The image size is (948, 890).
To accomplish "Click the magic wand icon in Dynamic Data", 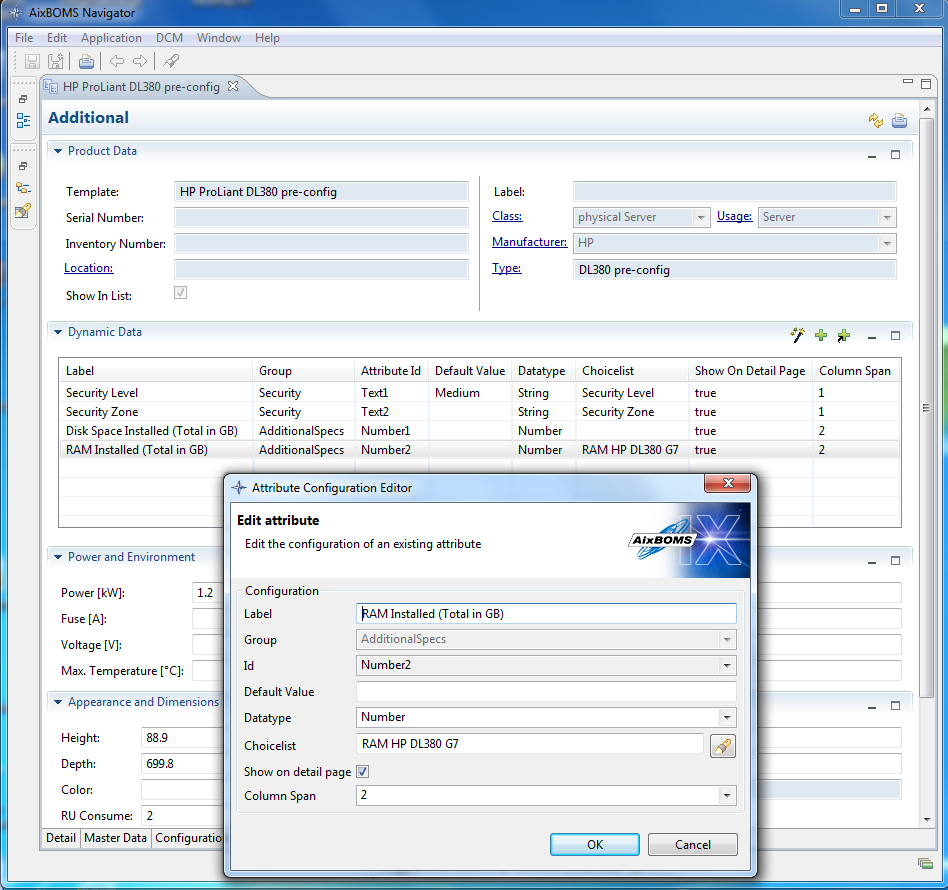I will click(797, 336).
